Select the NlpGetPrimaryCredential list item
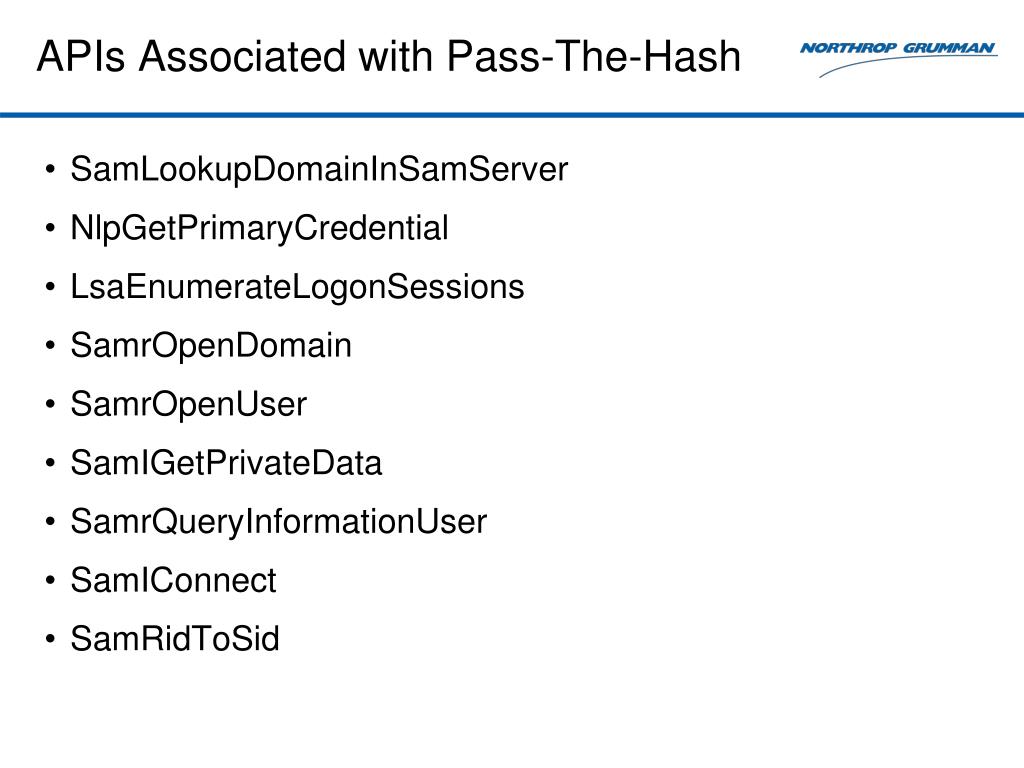Viewport: 1024px width, 768px height. coord(259,229)
